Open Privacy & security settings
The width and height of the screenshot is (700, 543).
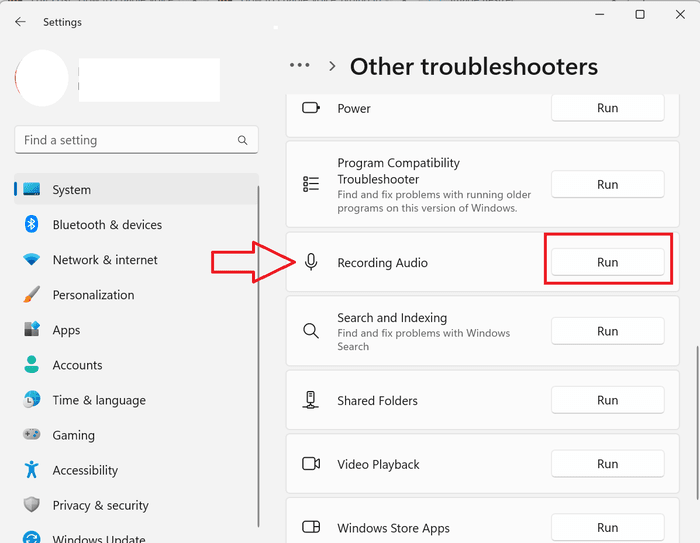click(136, 505)
